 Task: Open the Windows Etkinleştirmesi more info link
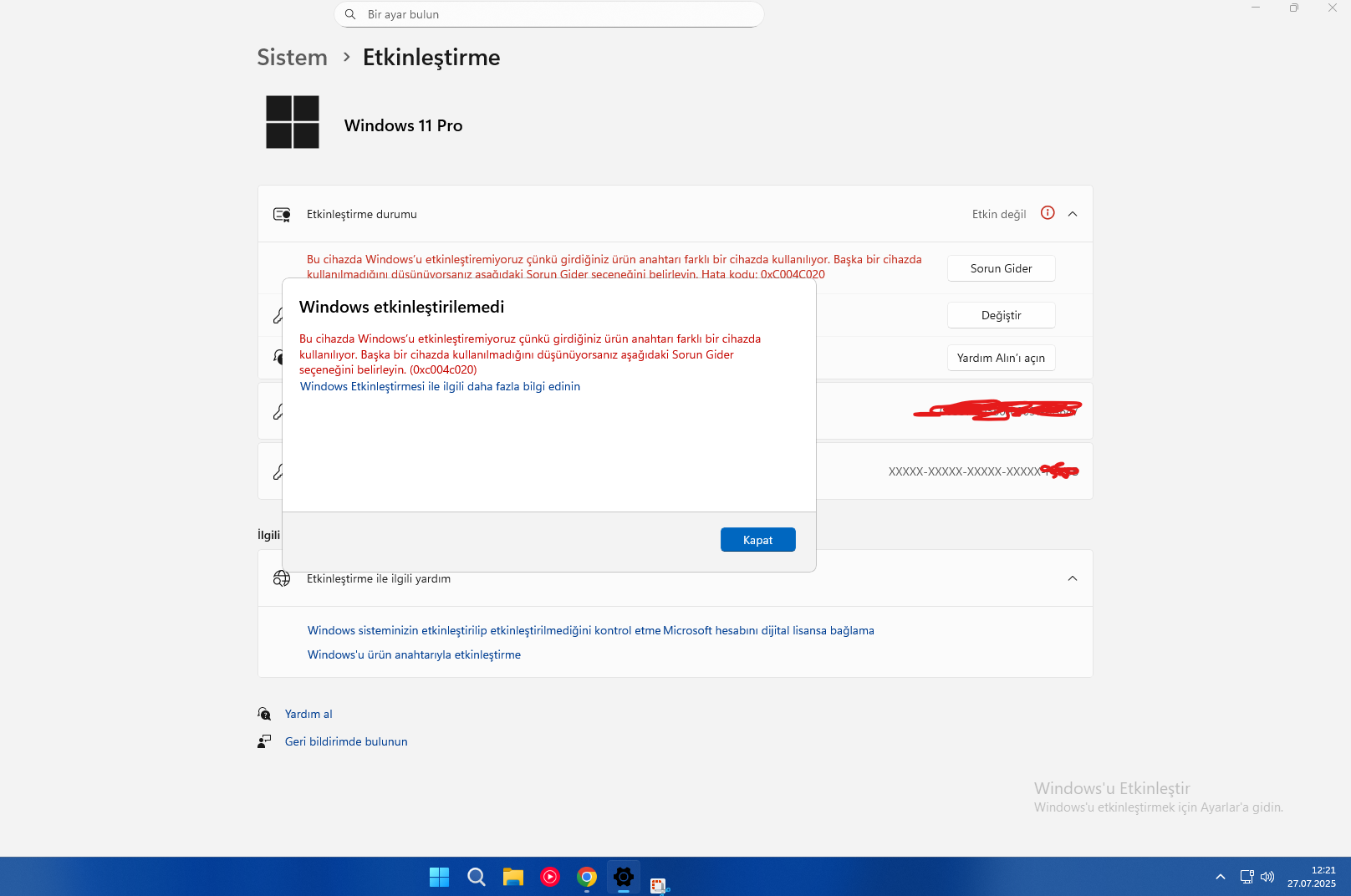(x=440, y=386)
